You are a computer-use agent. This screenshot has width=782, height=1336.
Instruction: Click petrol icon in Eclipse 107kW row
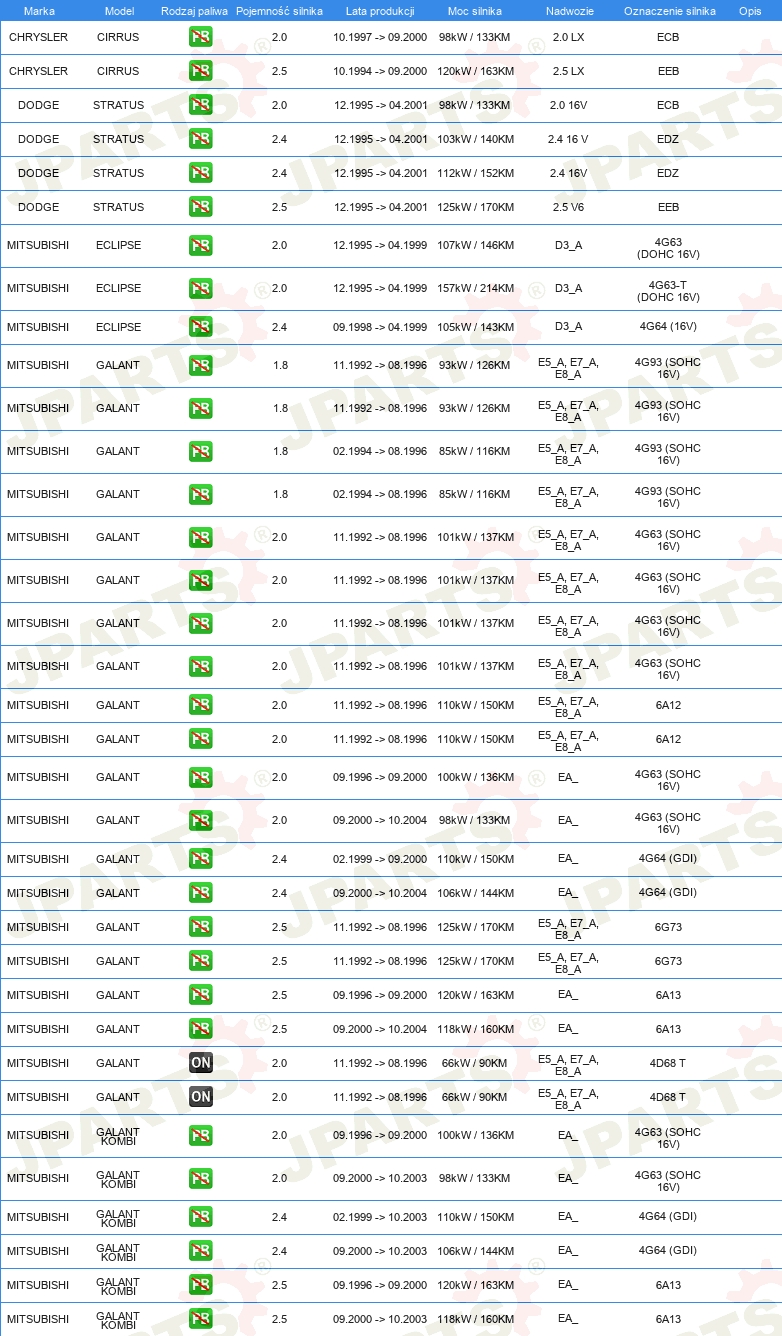pyautogui.click(x=201, y=245)
